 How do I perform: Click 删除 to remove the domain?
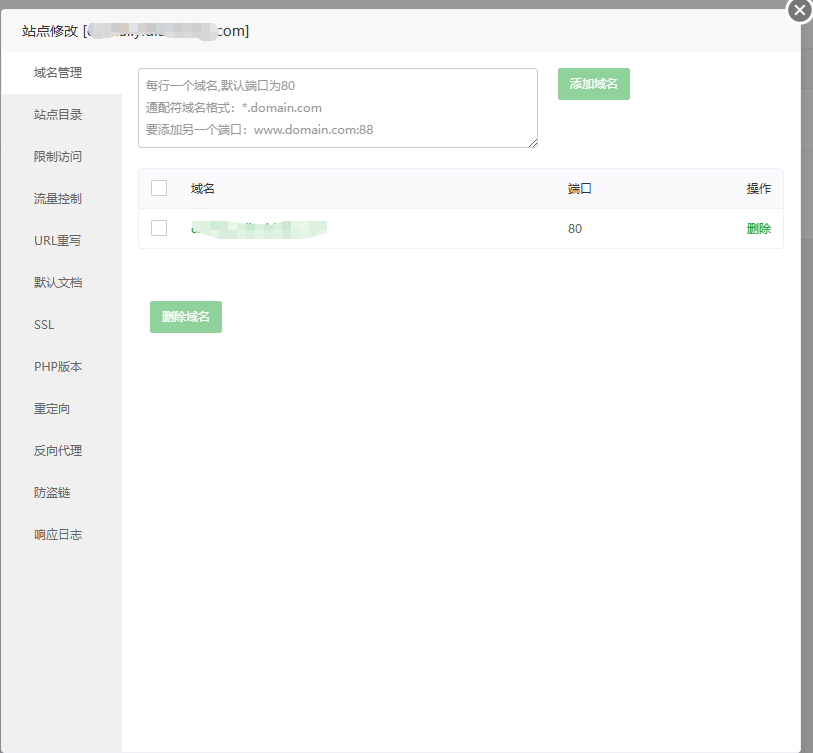(x=758, y=228)
